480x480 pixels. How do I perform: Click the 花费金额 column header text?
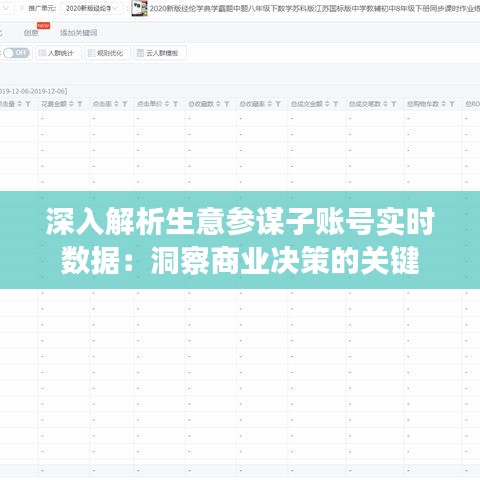pyautogui.click(x=54, y=104)
